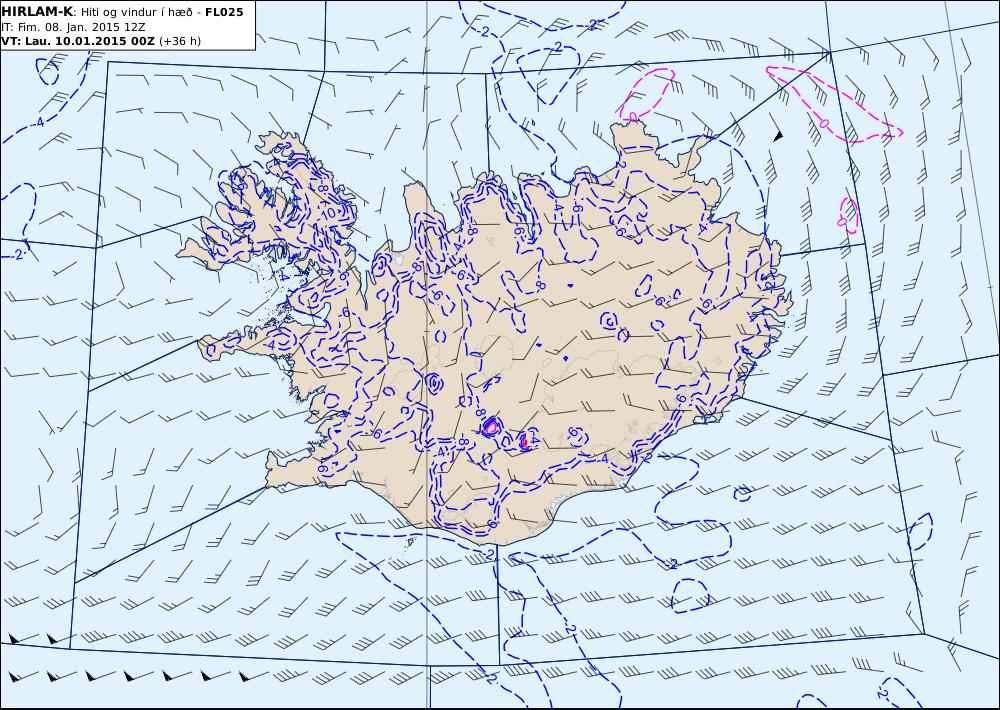This screenshot has height=710, width=1000.
Task: Click the "VT: Lau. 10.01.2015 00Z" valid time
Action: (x=78, y=41)
